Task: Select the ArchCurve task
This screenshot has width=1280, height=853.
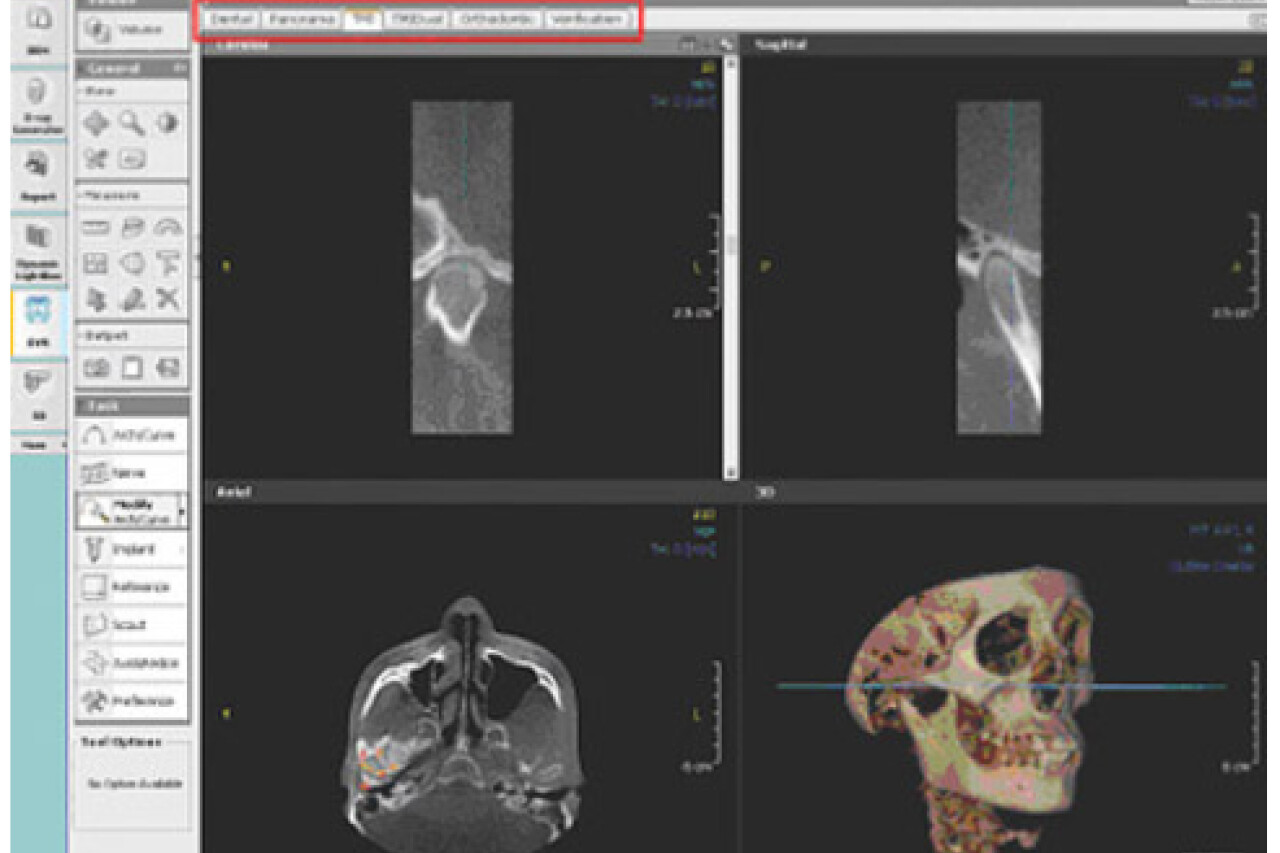Action: tap(132, 436)
